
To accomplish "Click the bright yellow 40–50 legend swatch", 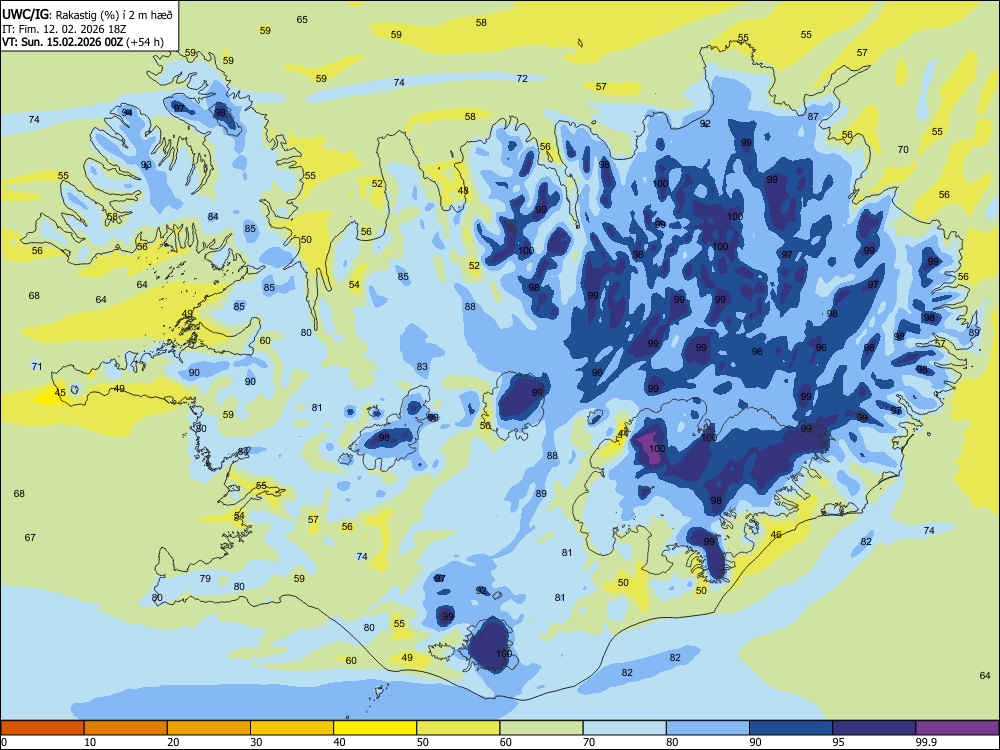I will coord(375,728).
